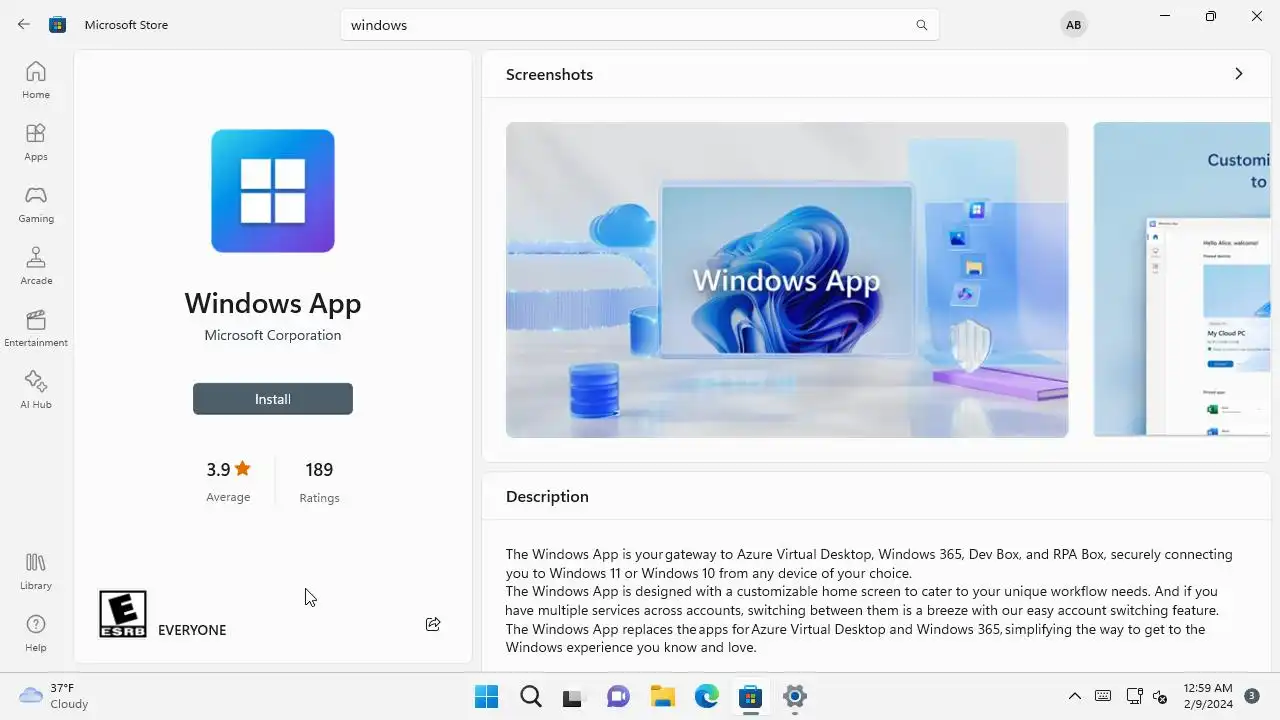Screen dimensions: 1280x720
Task: Click the muted volume tray icon
Action: 1160,696
